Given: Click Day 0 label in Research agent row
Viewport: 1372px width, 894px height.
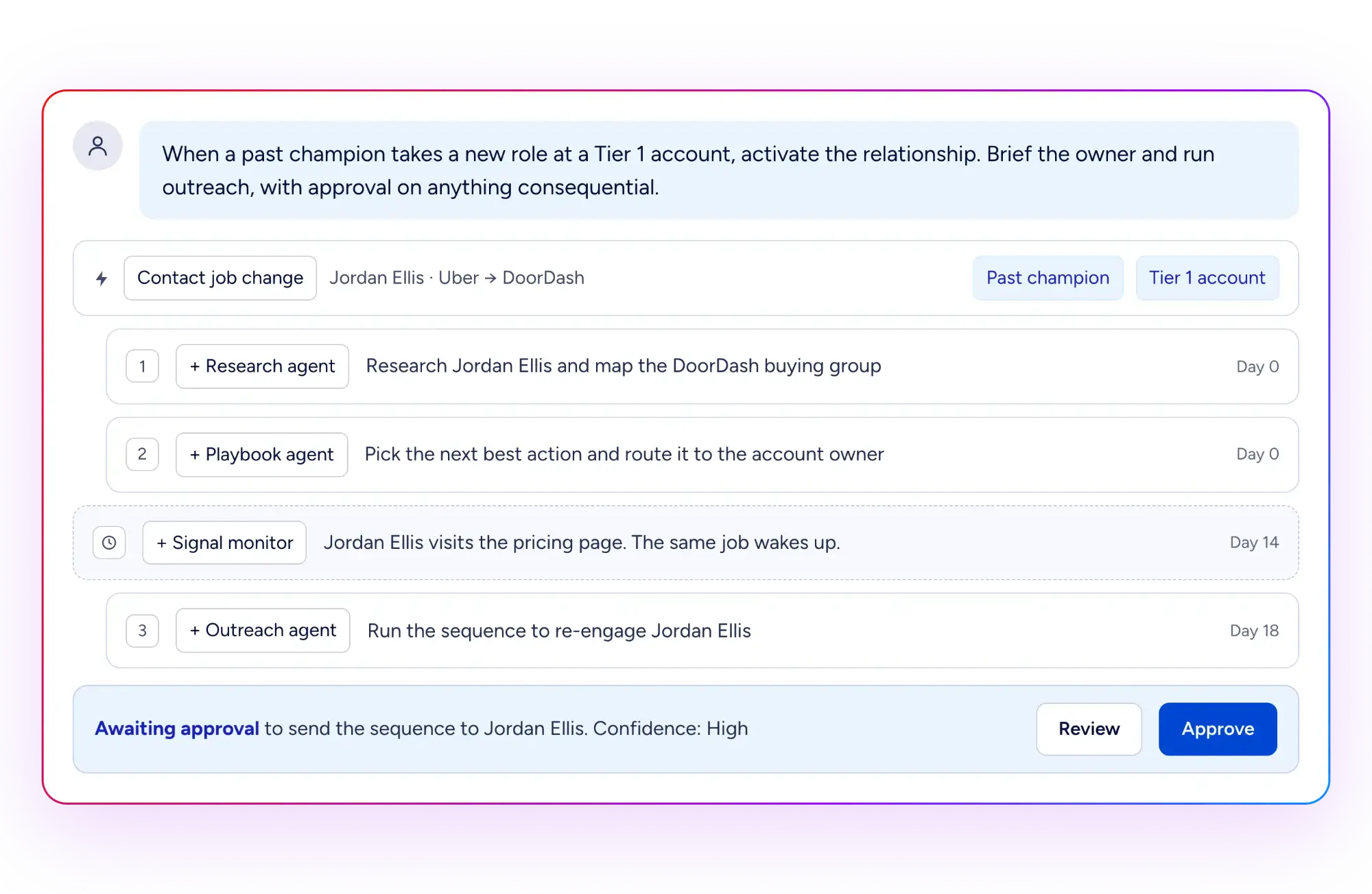Looking at the screenshot, I should point(1257,366).
